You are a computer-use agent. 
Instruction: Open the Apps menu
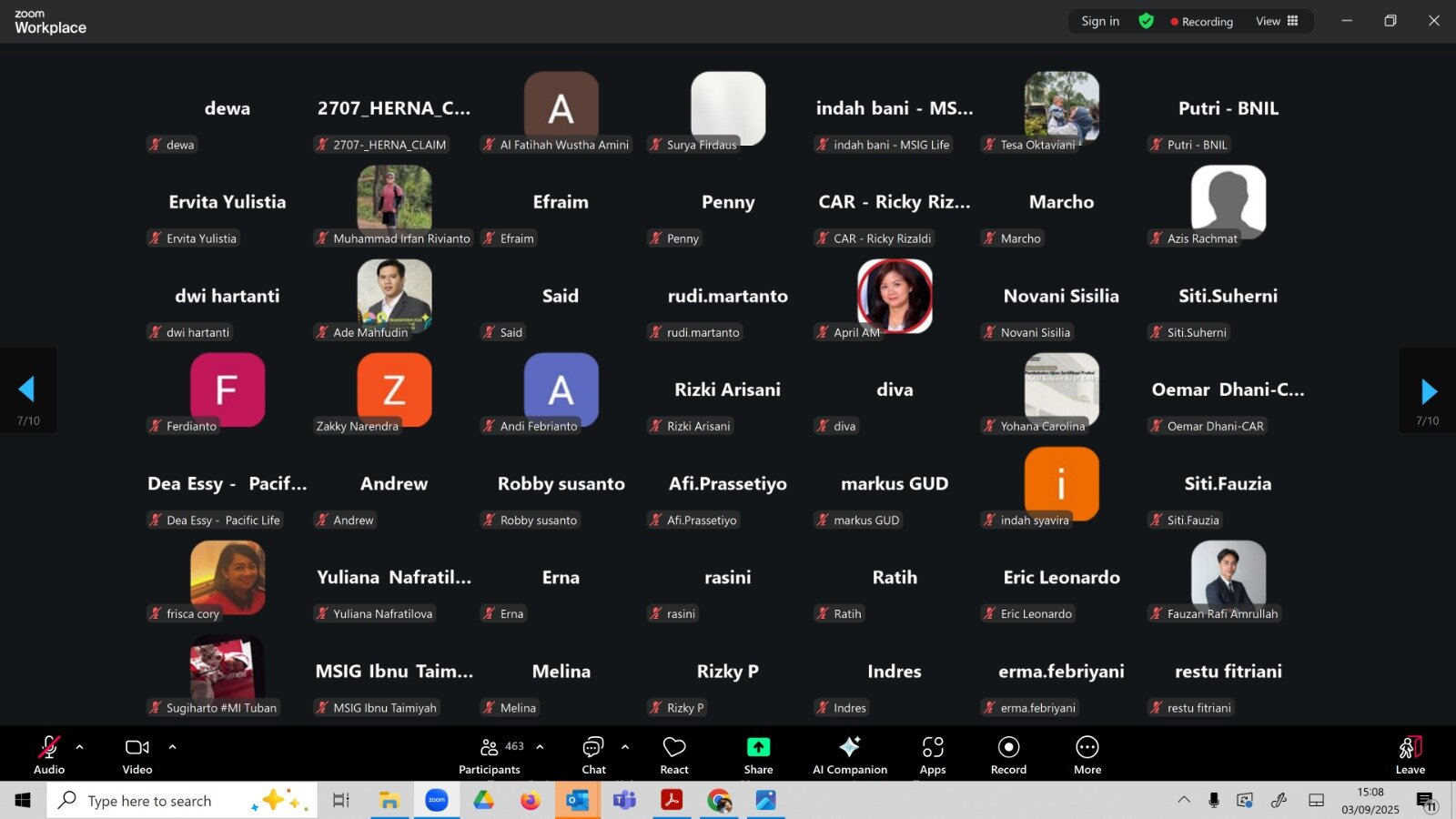click(x=933, y=755)
